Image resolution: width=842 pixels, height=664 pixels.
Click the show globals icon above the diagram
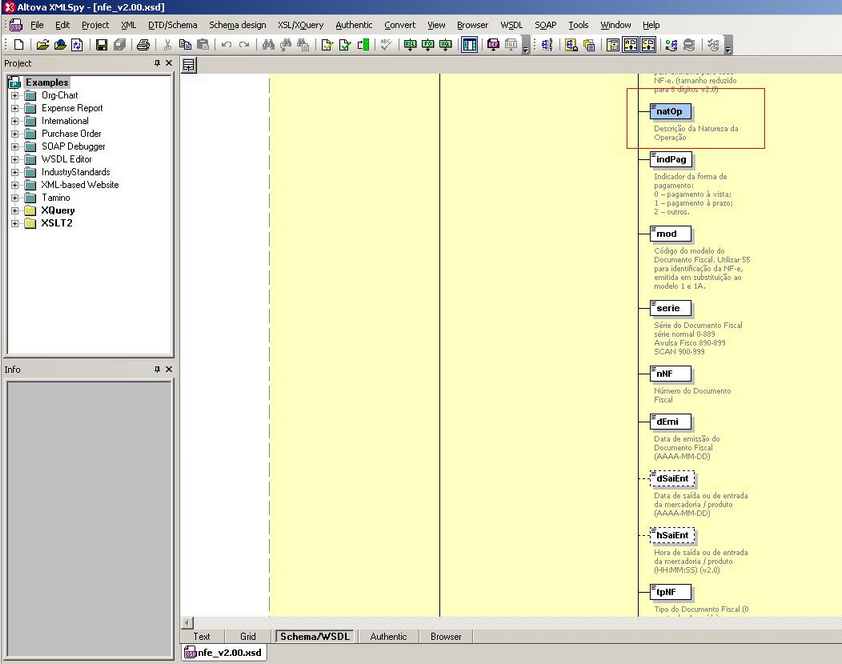tap(189, 65)
